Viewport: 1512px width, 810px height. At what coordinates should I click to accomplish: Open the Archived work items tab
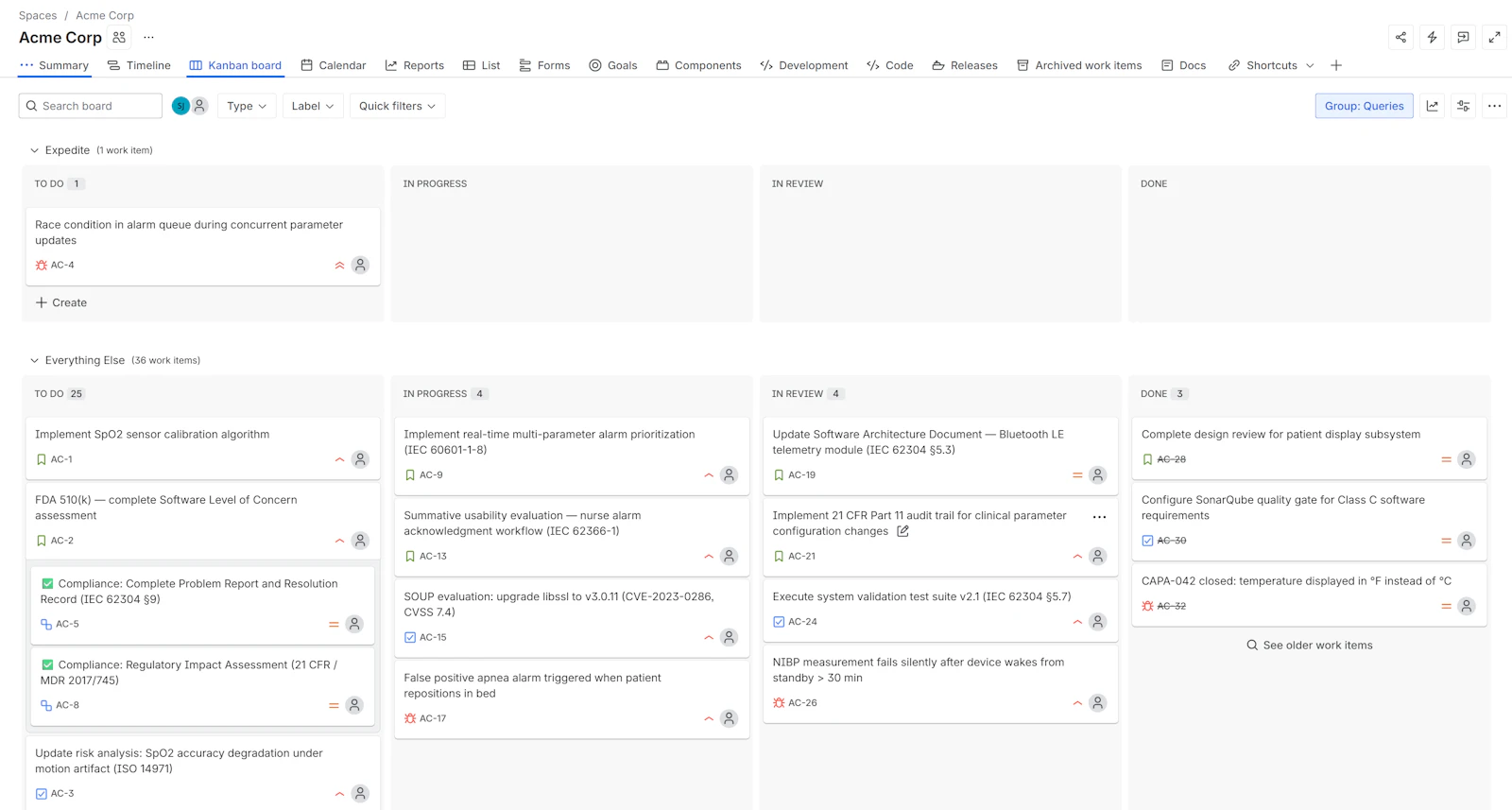point(1079,65)
